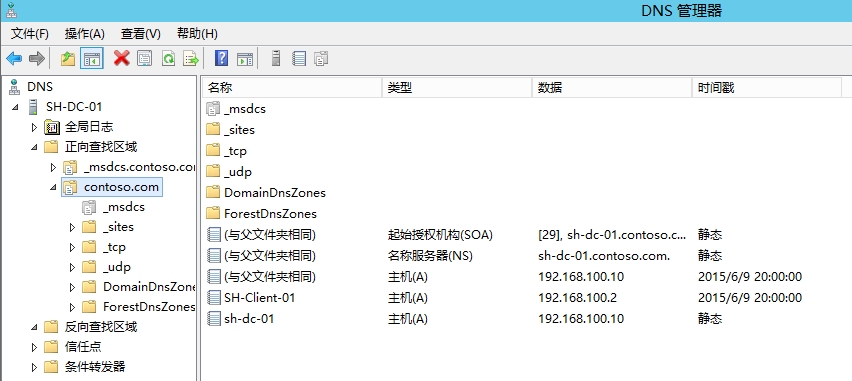Click the Export List toolbar icon
The height and width of the screenshot is (381, 852).
(x=191, y=59)
